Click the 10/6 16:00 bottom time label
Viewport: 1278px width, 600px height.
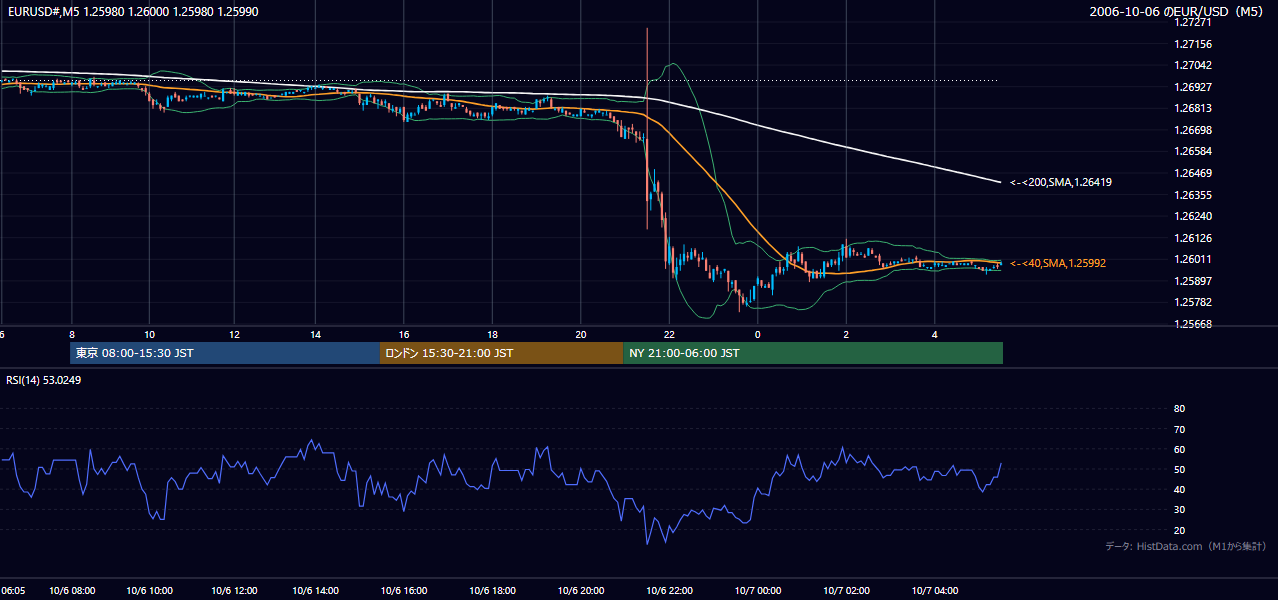point(405,591)
